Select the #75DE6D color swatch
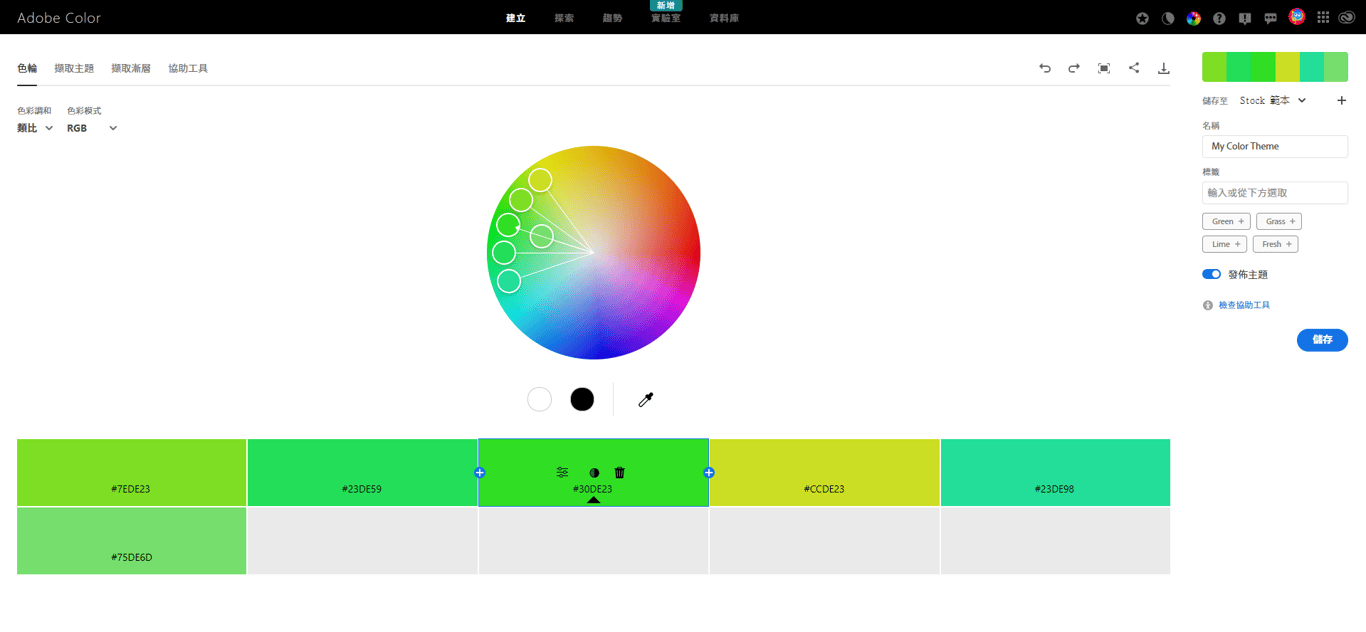Image resolution: width=1366 pixels, height=632 pixels. click(x=131, y=541)
